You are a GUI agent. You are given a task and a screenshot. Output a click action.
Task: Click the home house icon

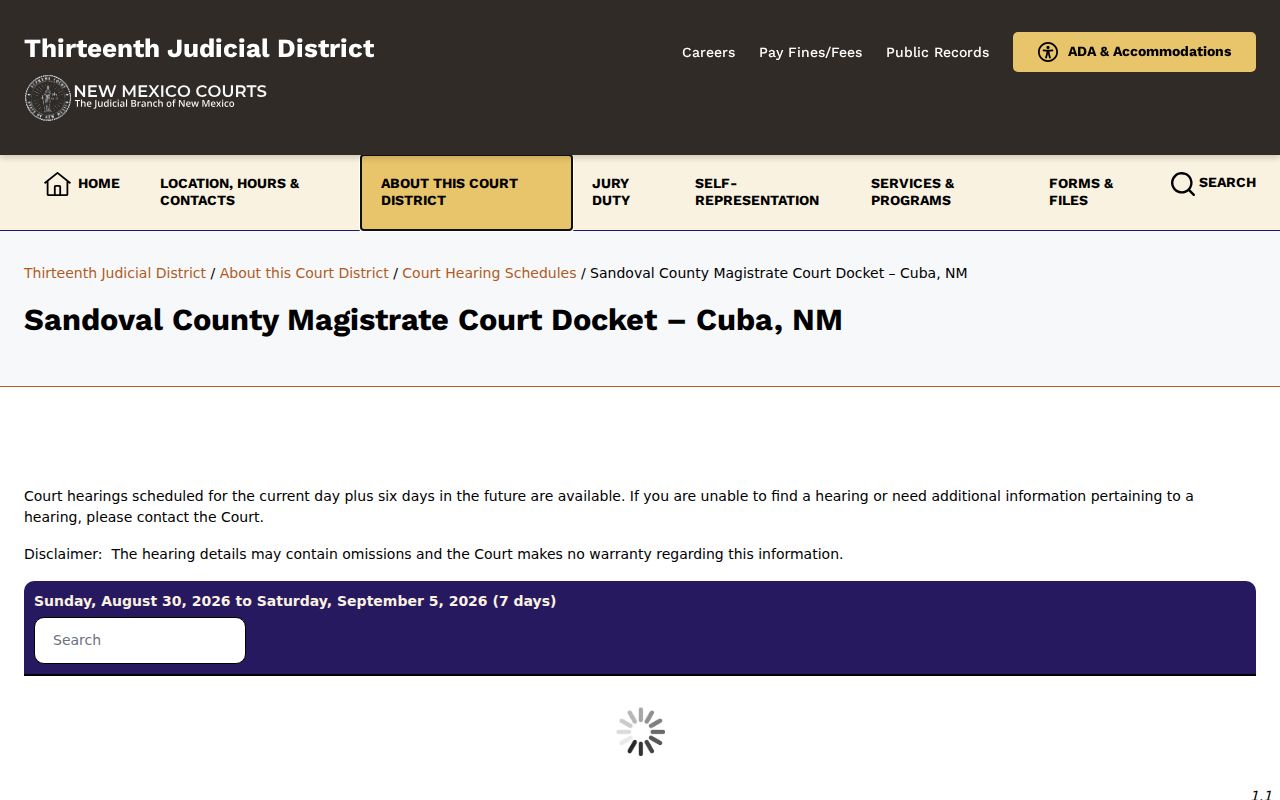[x=57, y=184]
